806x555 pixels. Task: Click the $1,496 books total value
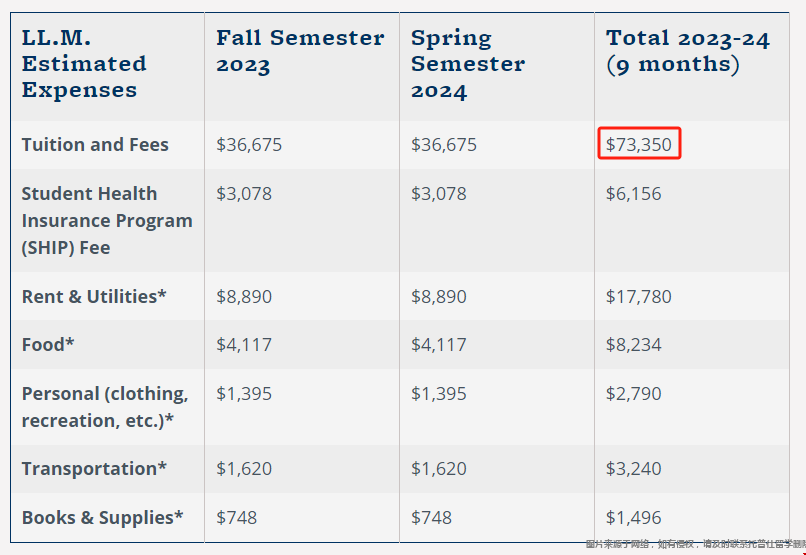[x=633, y=517]
